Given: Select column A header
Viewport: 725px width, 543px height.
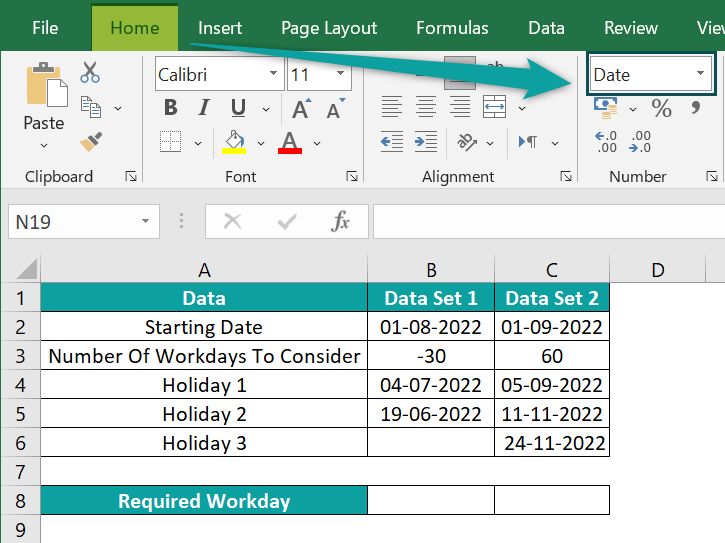Looking at the screenshot, I should coord(204,270).
